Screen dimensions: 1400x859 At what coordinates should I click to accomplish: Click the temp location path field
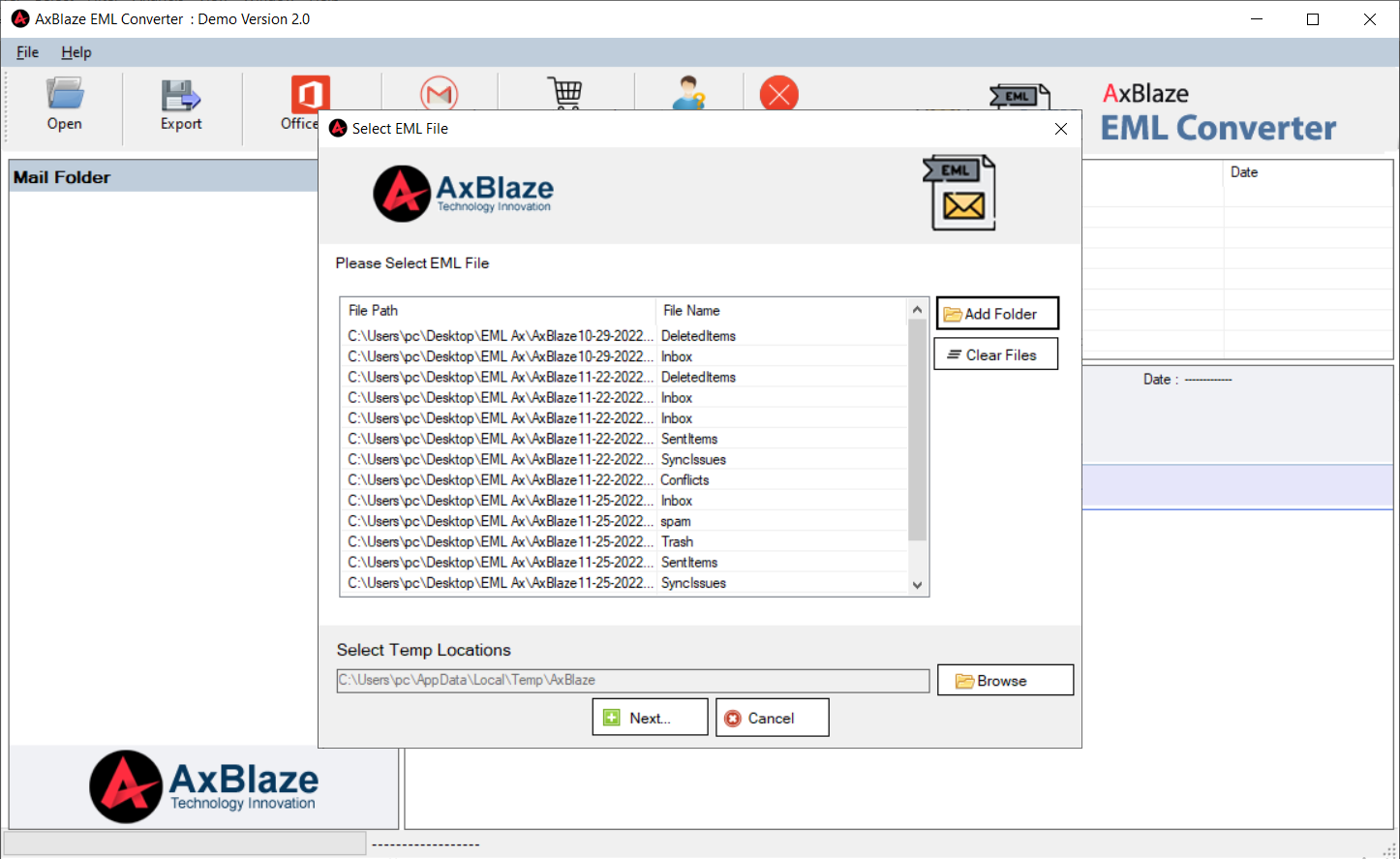pyautogui.click(x=632, y=680)
